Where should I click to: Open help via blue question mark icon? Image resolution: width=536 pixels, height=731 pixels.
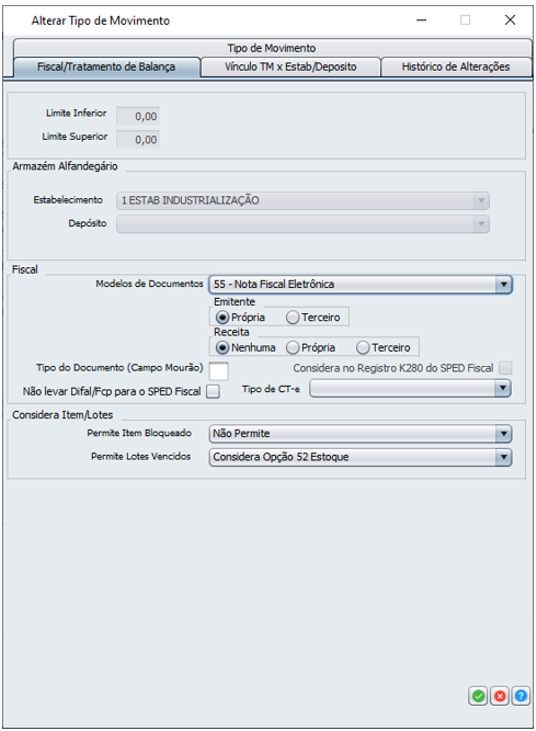[x=521, y=696]
